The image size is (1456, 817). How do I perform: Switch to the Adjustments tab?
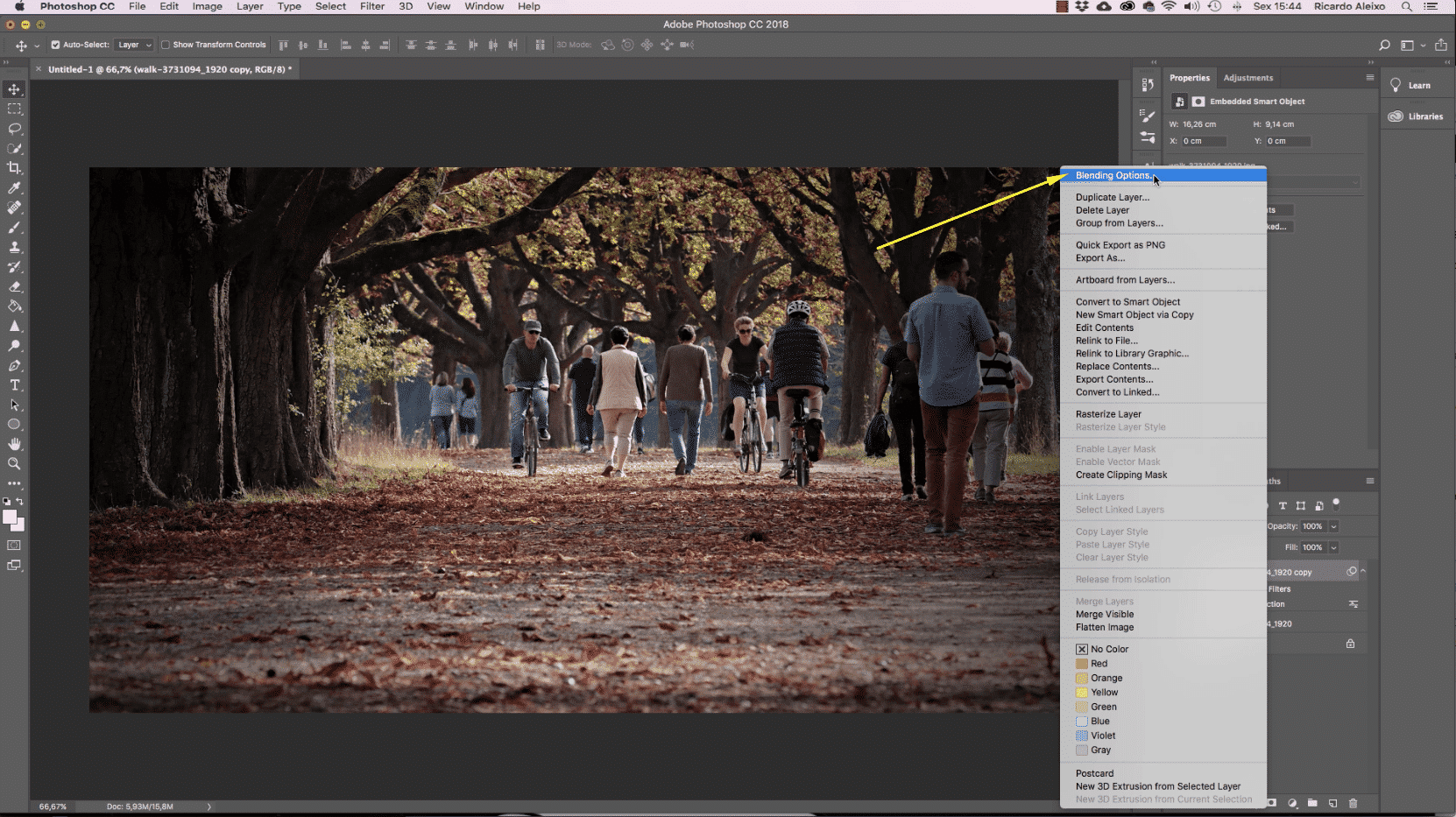[1247, 78]
